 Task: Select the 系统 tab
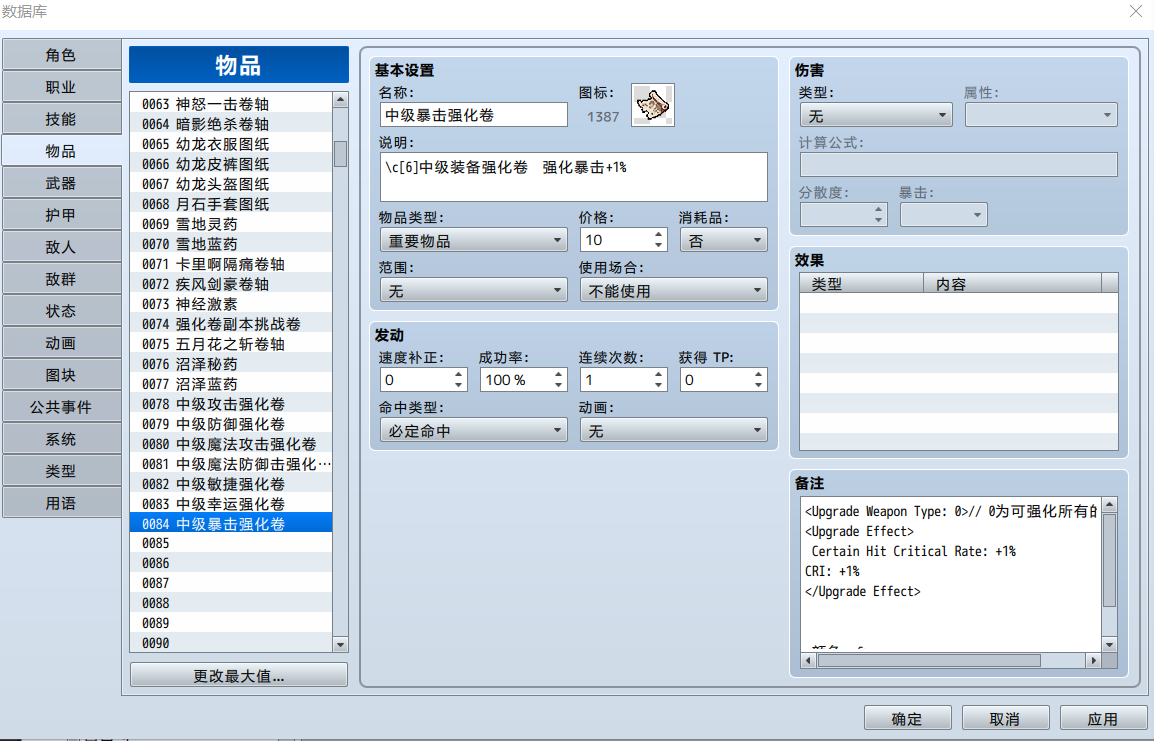(61, 439)
